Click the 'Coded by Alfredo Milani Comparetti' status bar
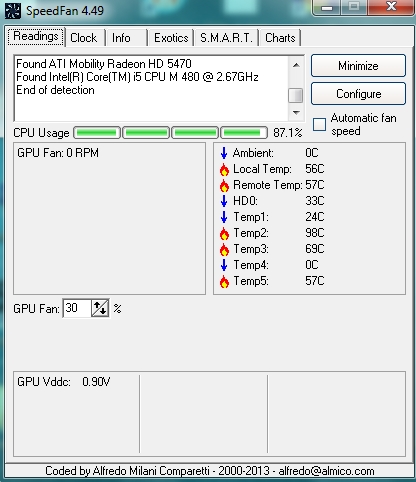 tap(210, 471)
